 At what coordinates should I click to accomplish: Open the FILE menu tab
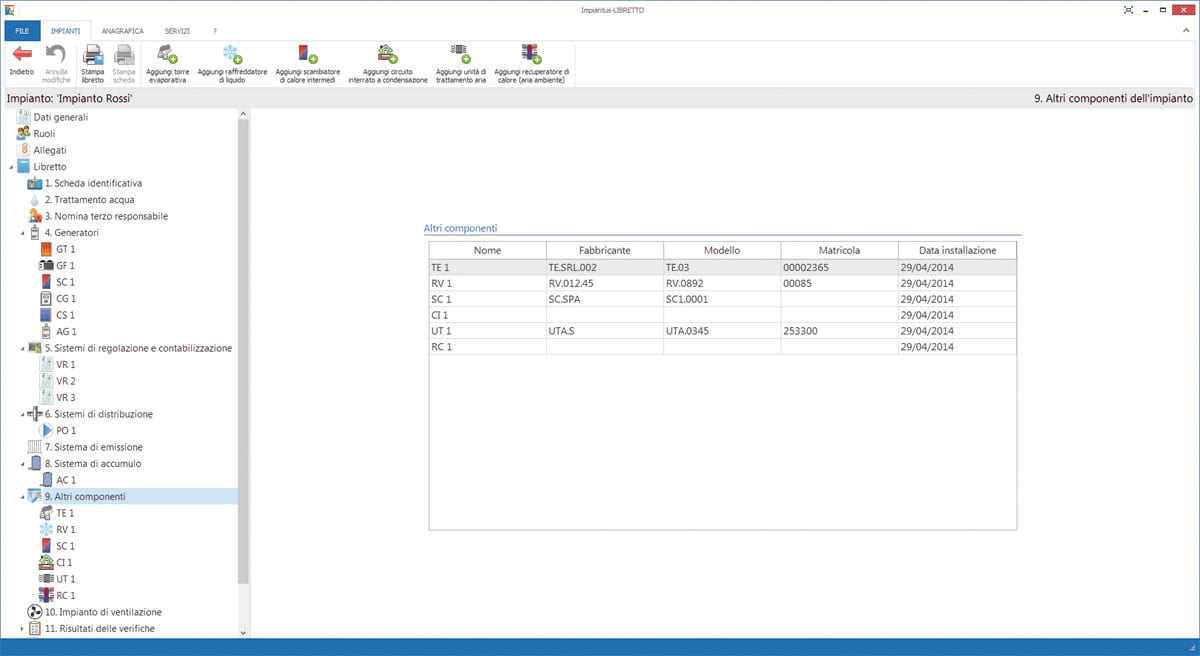[x=22, y=31]
